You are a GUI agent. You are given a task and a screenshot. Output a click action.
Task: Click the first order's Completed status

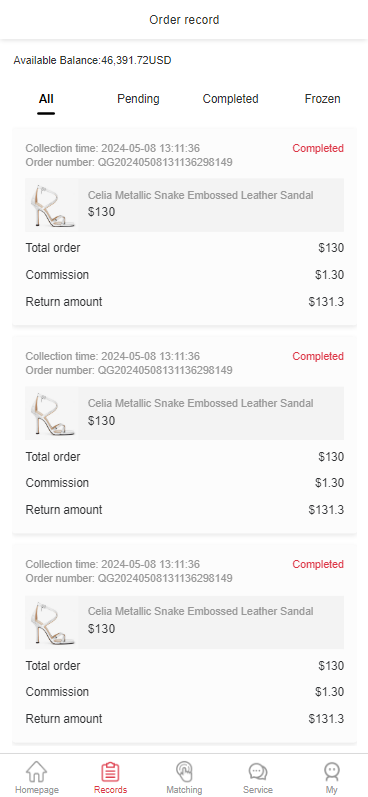coord(318,148)
